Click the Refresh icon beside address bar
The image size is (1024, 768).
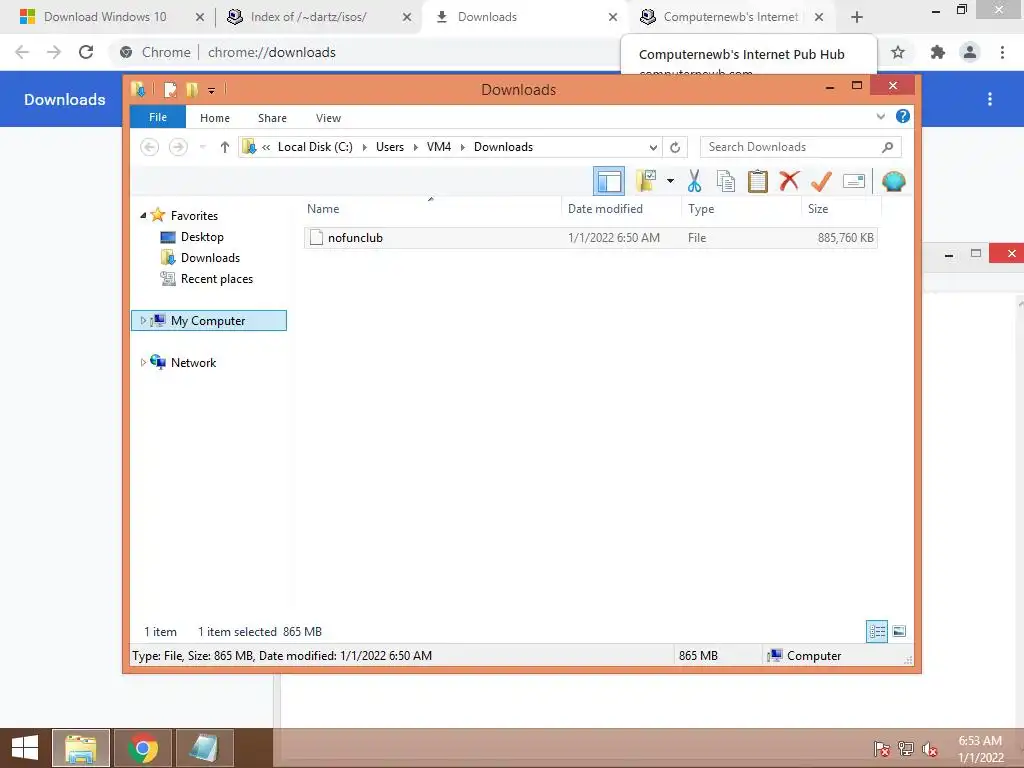click(675, 147)
